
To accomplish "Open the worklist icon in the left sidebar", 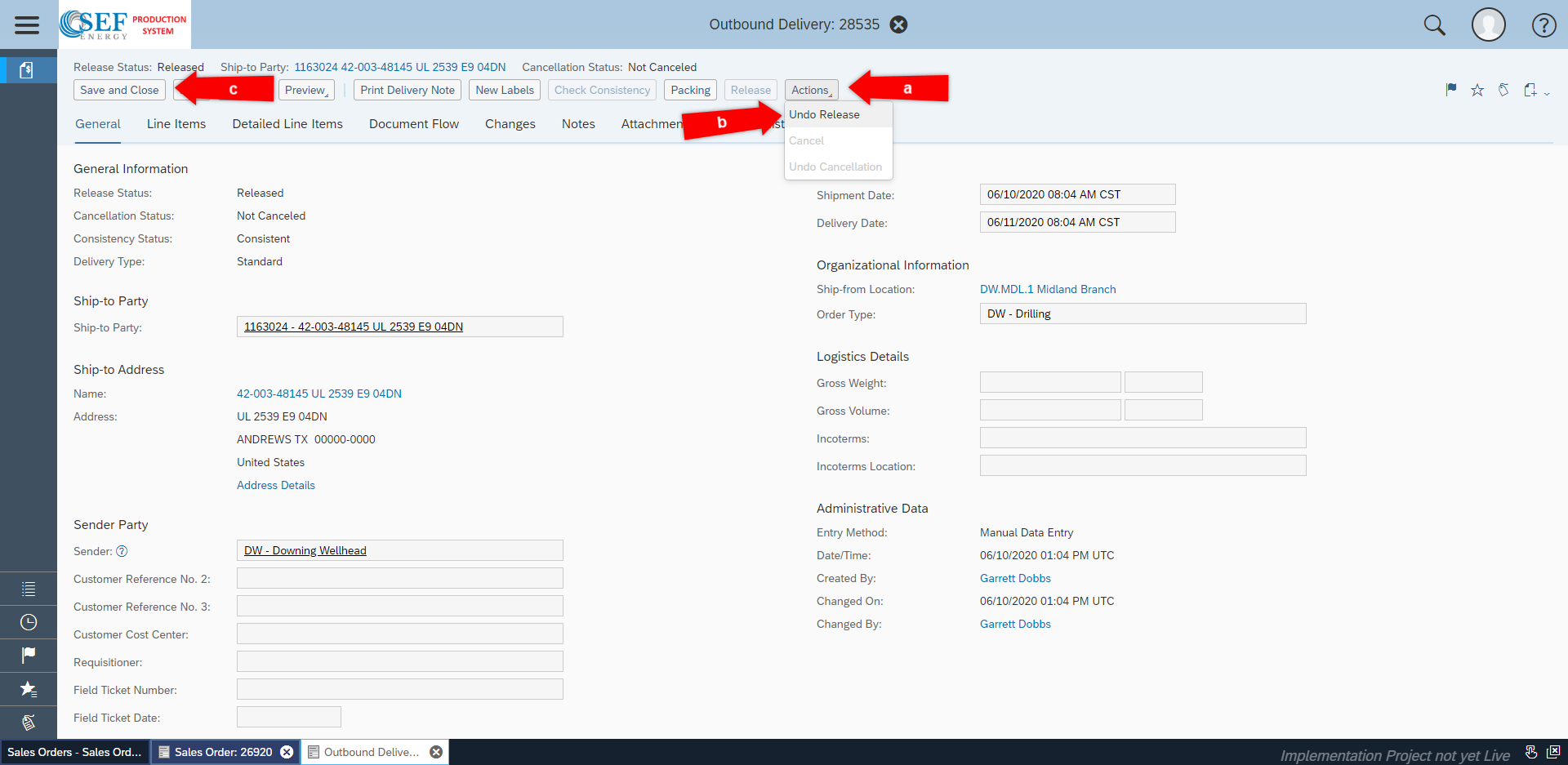I will pos(29,589).
